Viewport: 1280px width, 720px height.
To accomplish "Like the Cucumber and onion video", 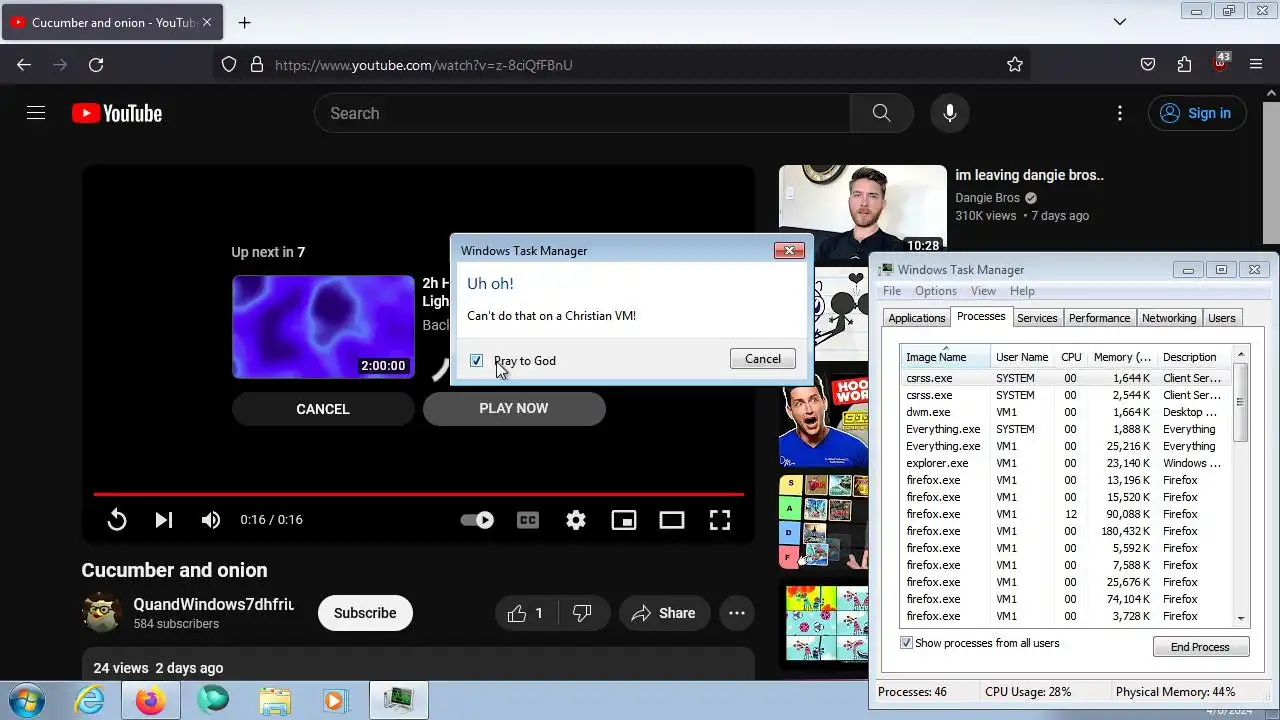I will pos(525,613).
